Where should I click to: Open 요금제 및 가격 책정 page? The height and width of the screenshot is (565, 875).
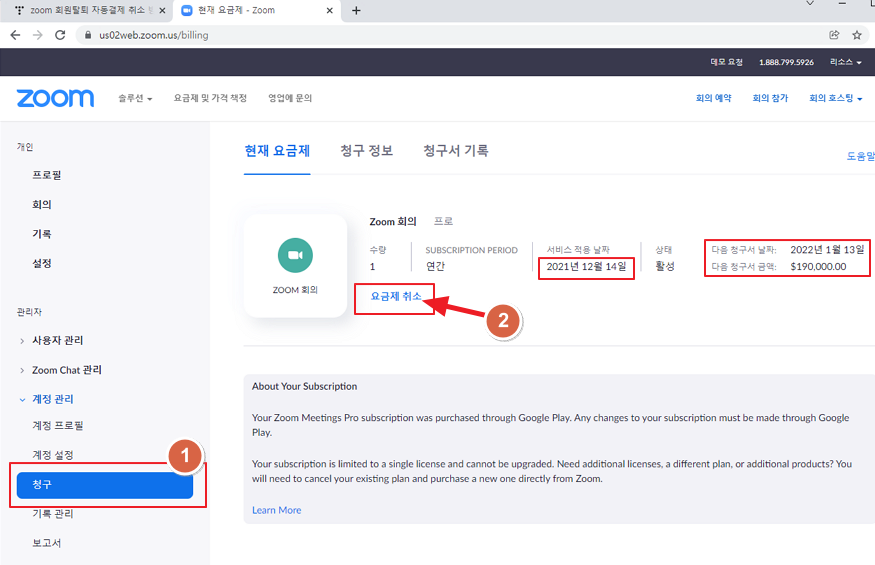(x=210, y=98)
